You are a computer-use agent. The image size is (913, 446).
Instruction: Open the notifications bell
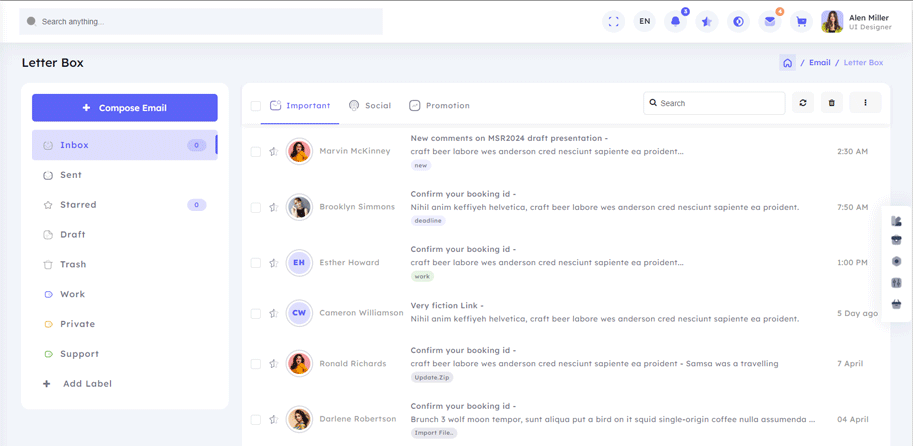coord(675,21)
